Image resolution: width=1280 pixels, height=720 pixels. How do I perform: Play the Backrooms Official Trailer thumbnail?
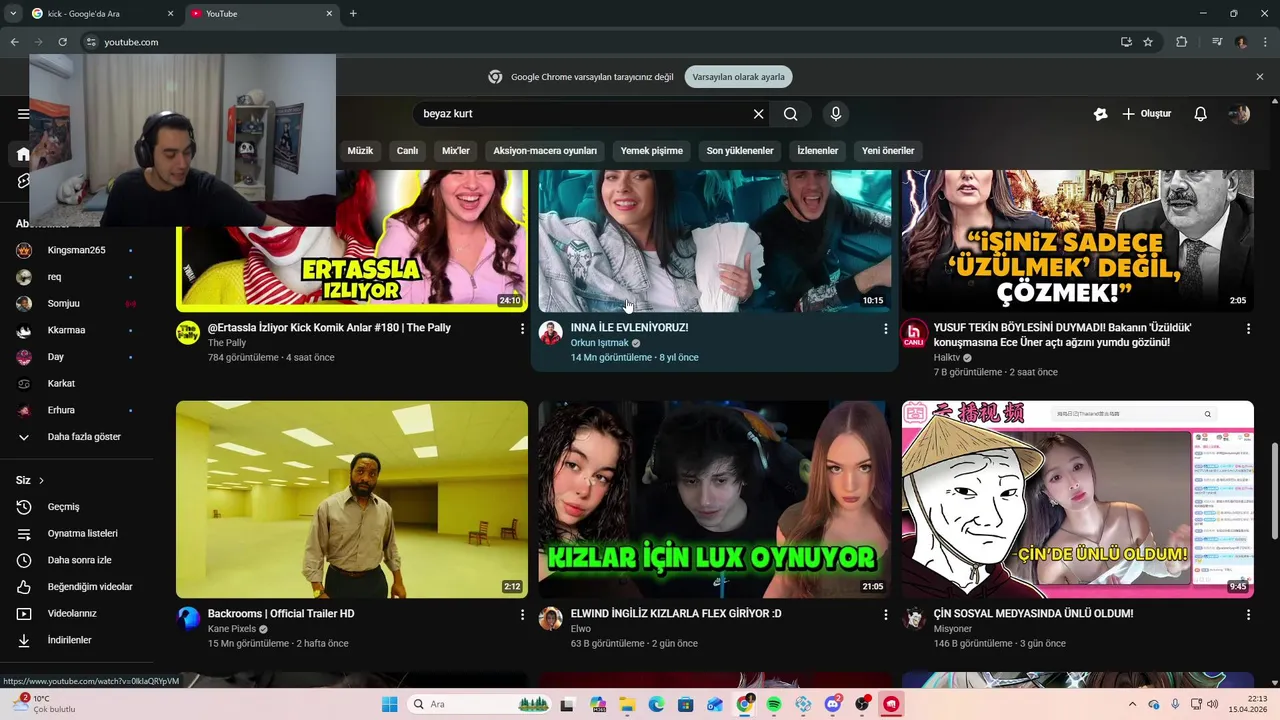click(352, 500)
